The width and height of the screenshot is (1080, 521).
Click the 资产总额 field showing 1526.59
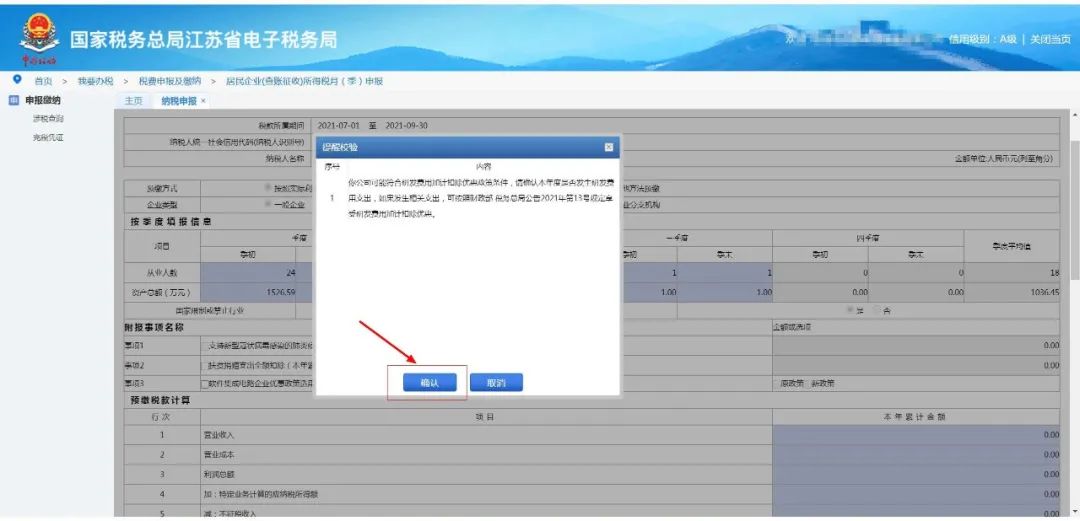(248, 292)
